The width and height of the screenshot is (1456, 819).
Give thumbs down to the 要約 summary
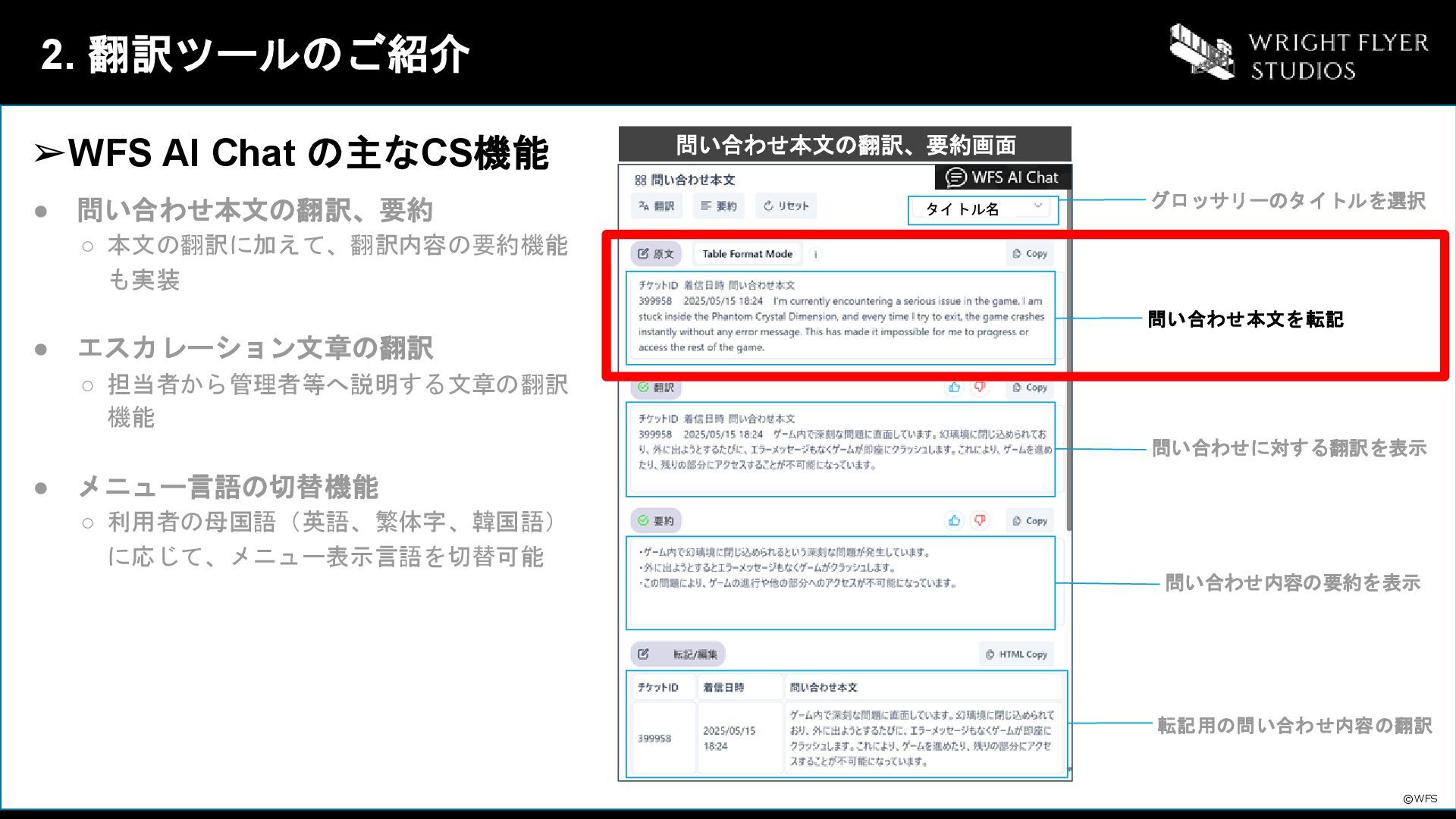click(x=980, y=521)
